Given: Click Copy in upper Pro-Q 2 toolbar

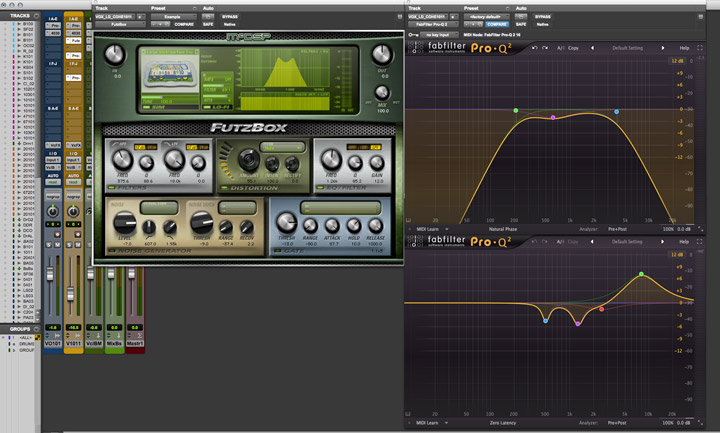Looking at the screenshot, I should tap(573, 48).
